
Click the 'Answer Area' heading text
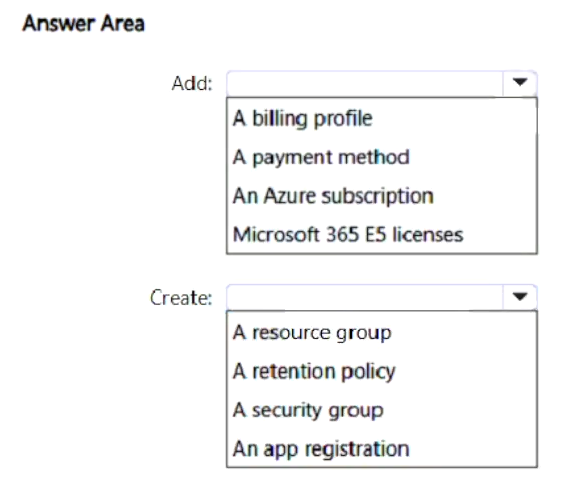coord(84,23)
